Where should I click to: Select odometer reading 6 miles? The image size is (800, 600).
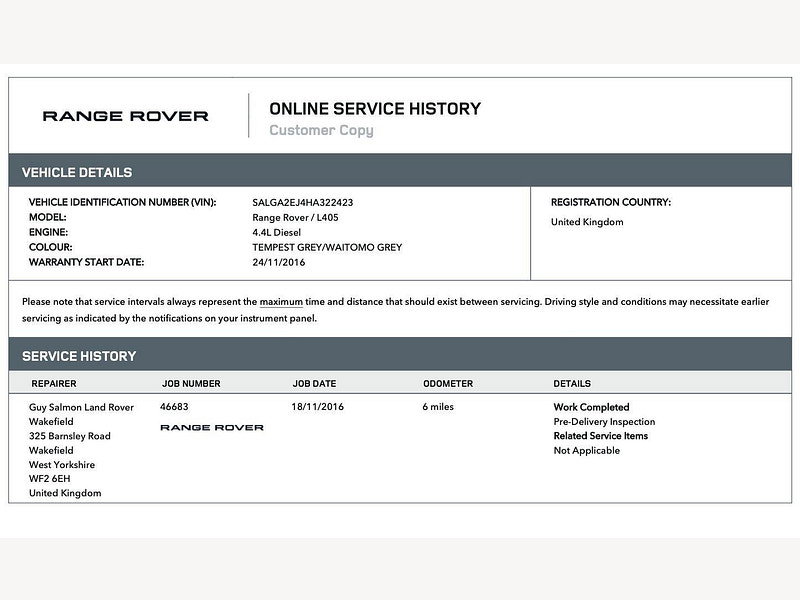pos(438,407)
